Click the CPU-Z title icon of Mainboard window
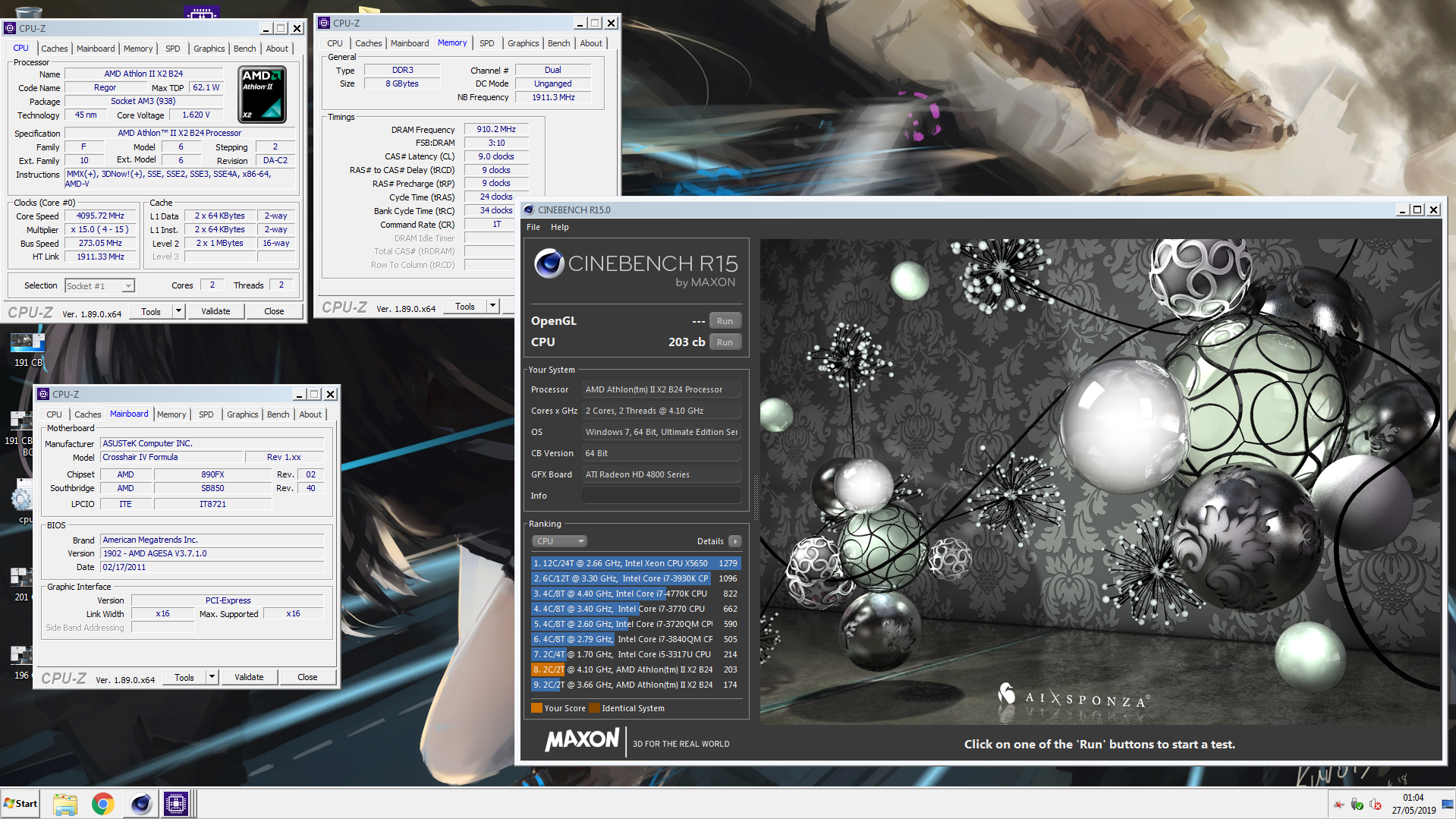The height and width of the screenshot is (819, 1456). [x=43, y=394]
